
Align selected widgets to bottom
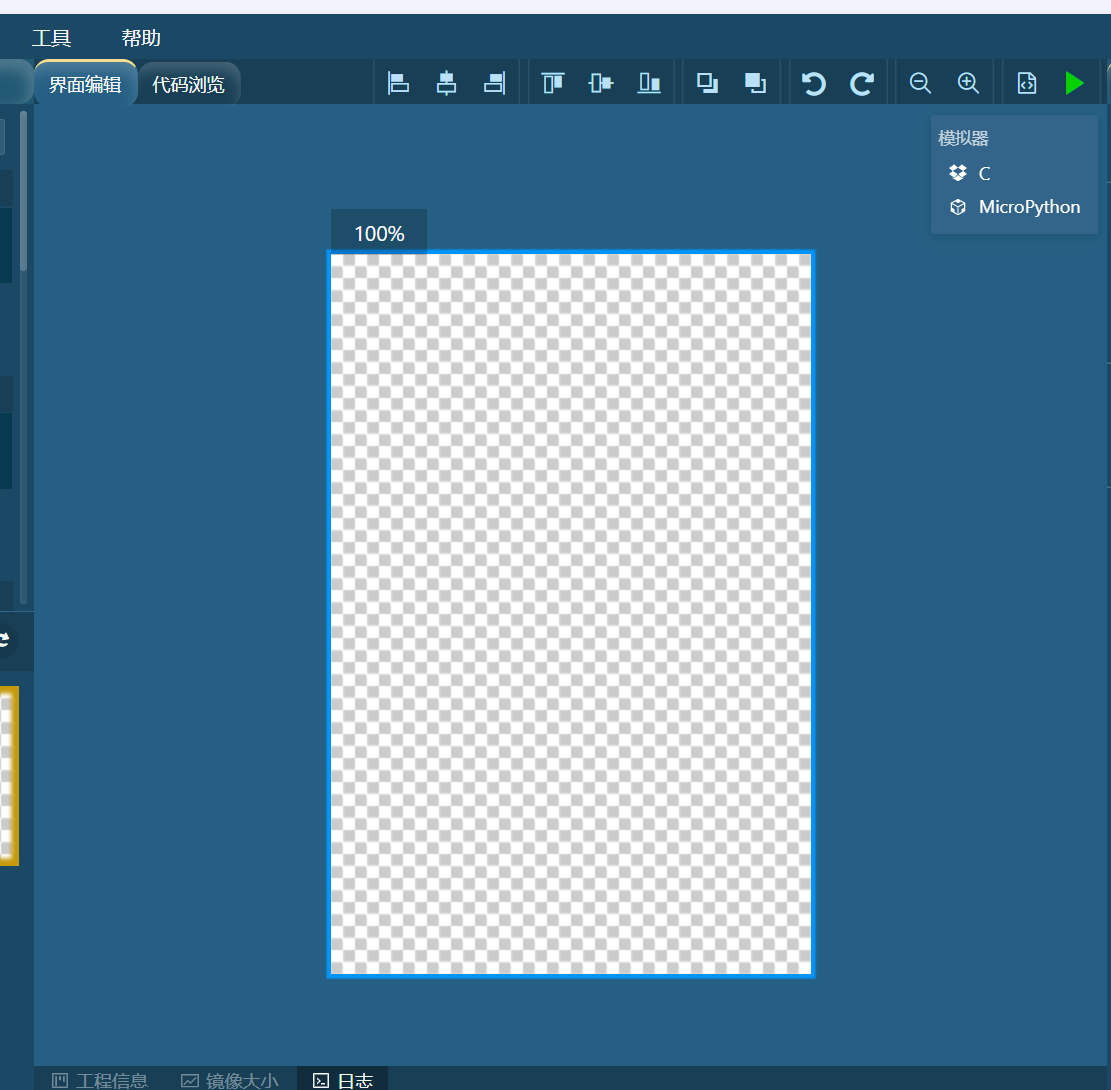tap(649, 83)
